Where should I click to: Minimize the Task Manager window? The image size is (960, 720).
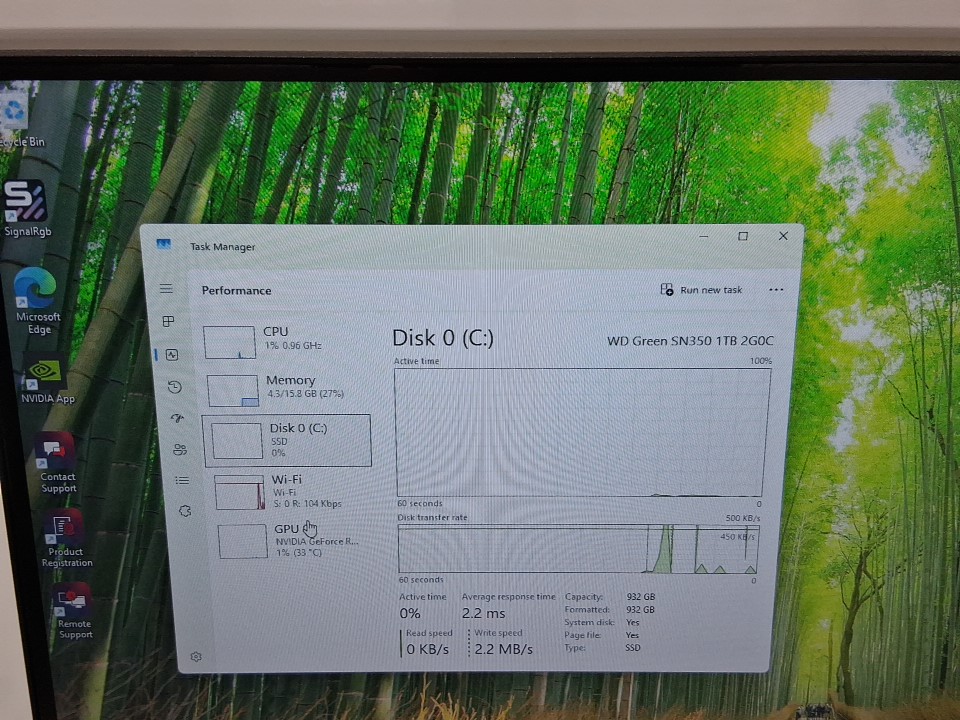pos(704,236)
